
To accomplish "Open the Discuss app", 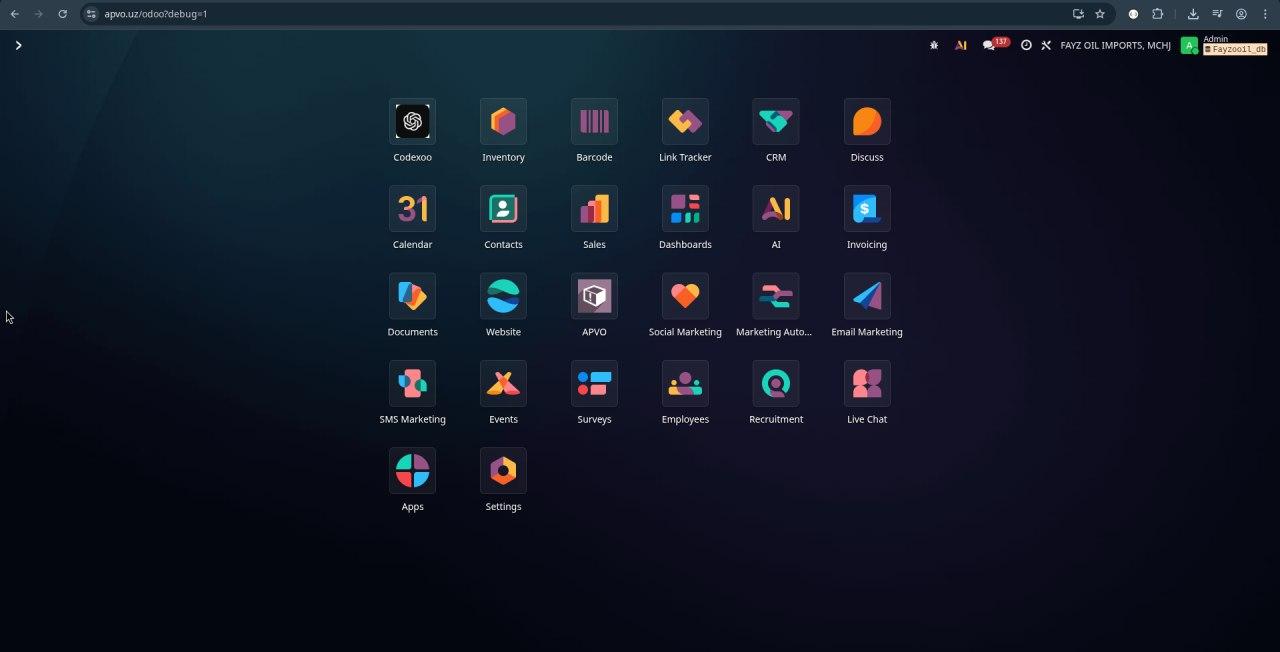I will 867,122.
